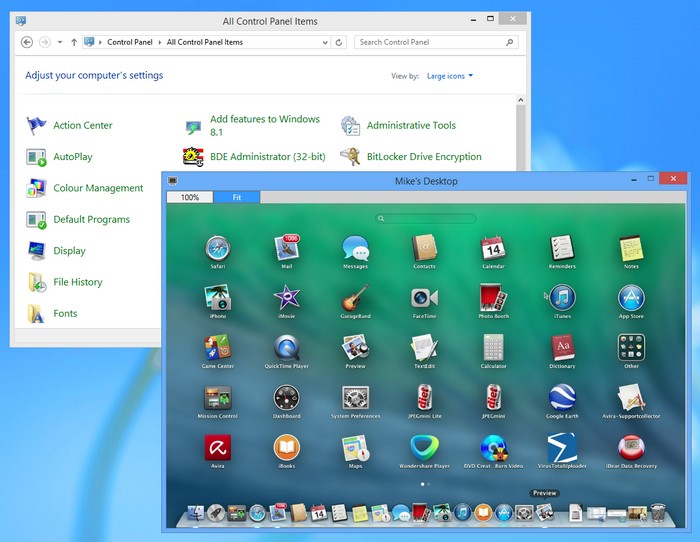Image resolution: width=700 pixels, height=542 pixels.
Task: Launch GarageBand guitar icon
Action: 355,298
